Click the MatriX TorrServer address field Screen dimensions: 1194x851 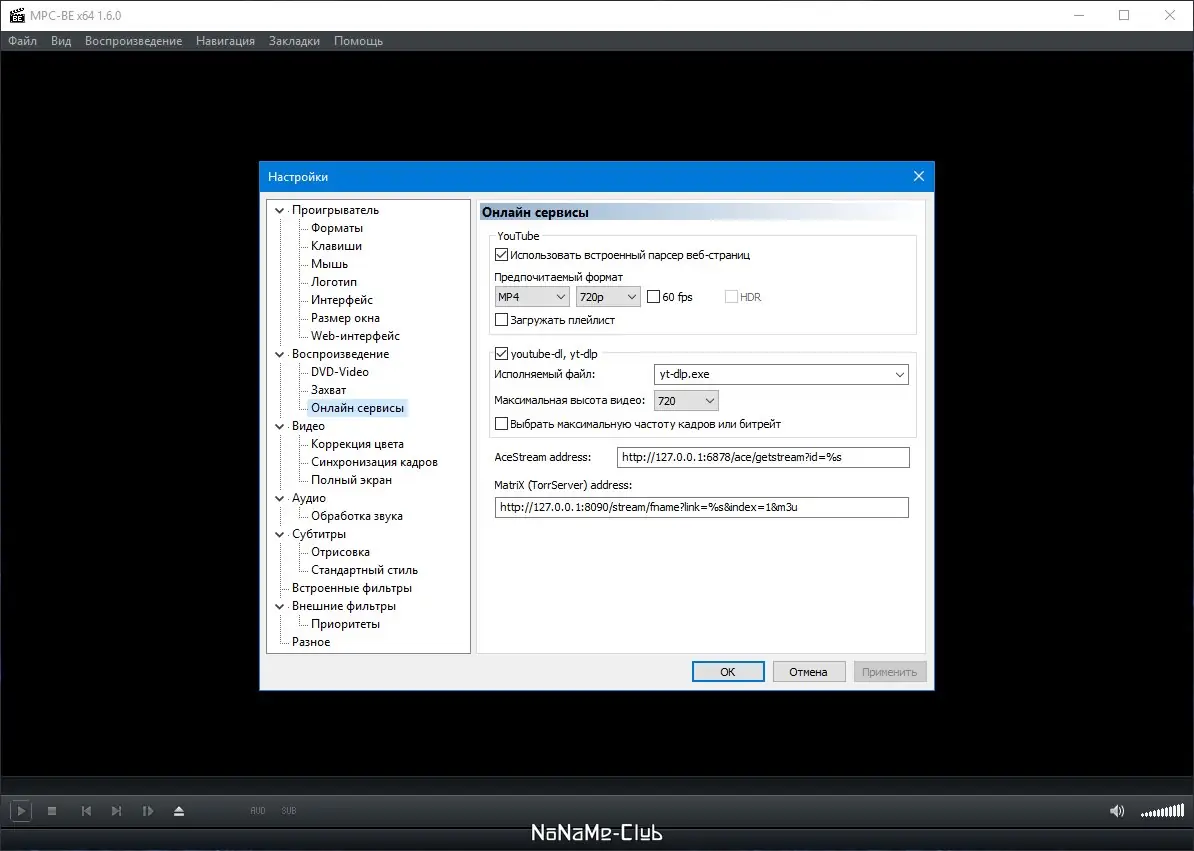point(702,507)
